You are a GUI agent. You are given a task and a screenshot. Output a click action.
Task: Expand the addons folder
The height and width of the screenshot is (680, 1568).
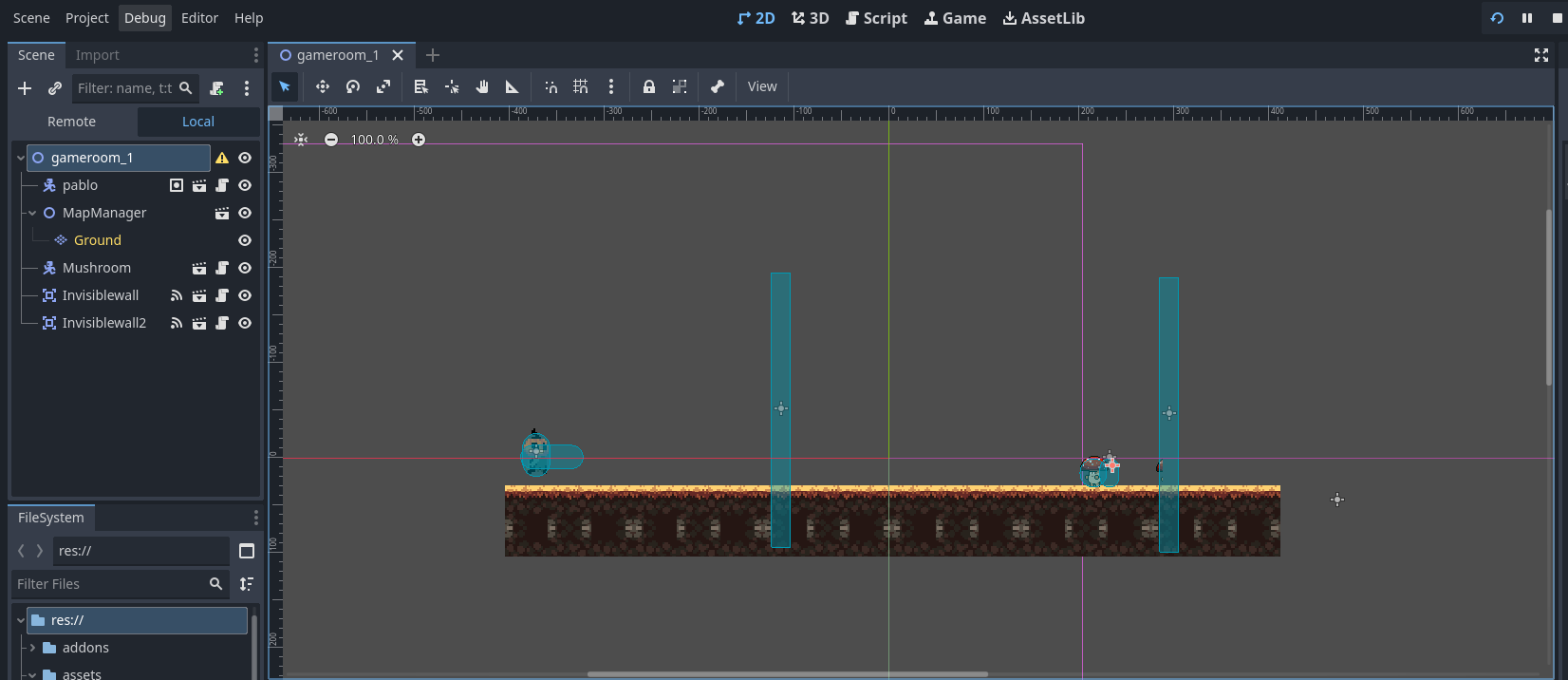32,648
